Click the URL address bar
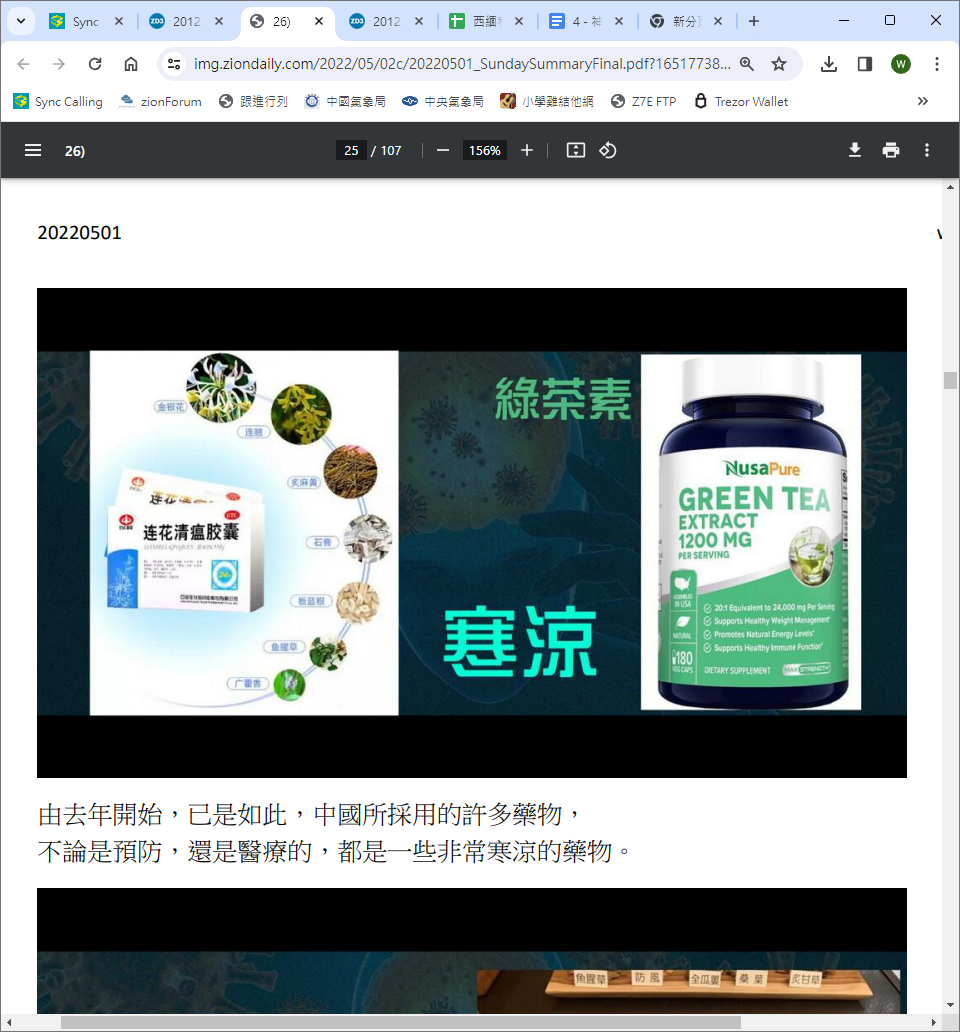The height and width of the screenshot is (1032, 960). (x=462, y=64)
